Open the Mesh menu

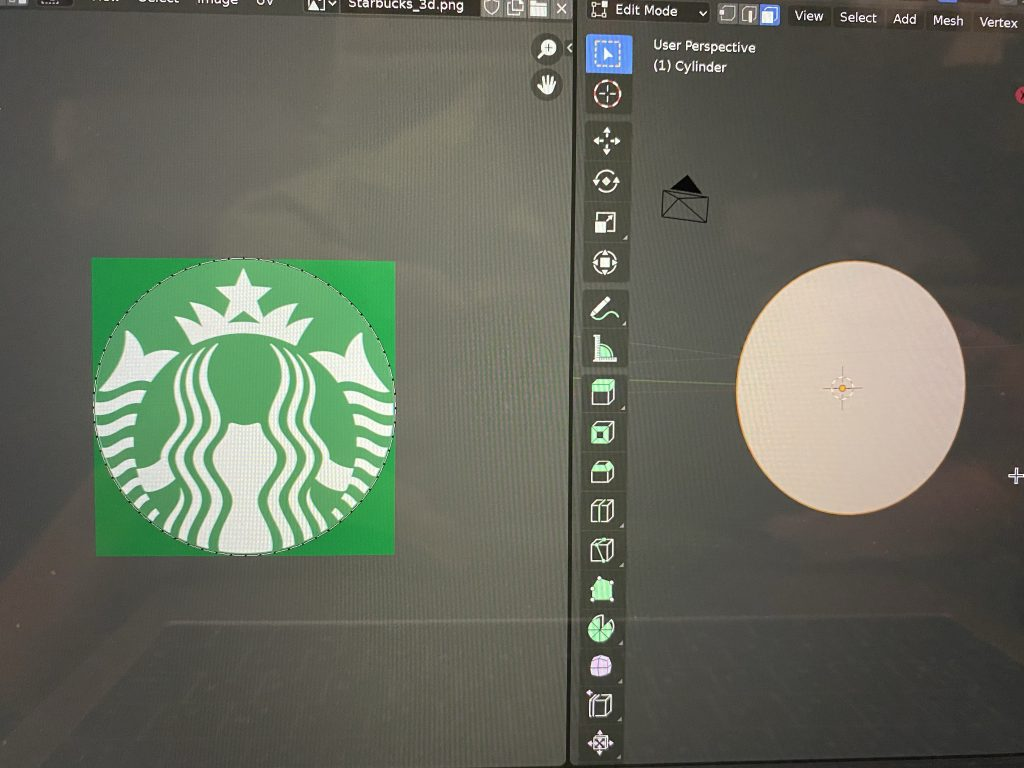948,20
